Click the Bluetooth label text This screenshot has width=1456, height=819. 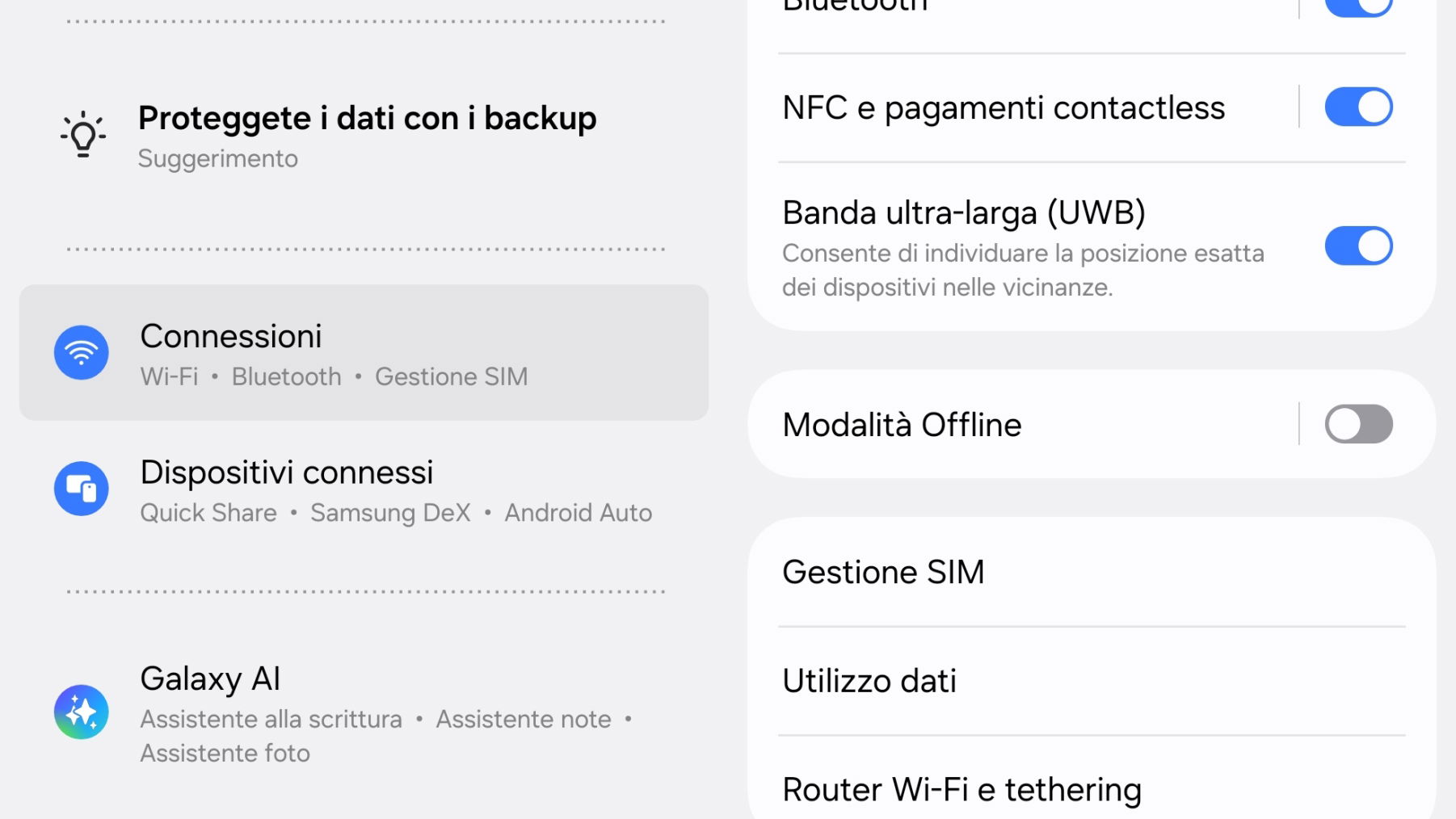click(x=855, y=6)
